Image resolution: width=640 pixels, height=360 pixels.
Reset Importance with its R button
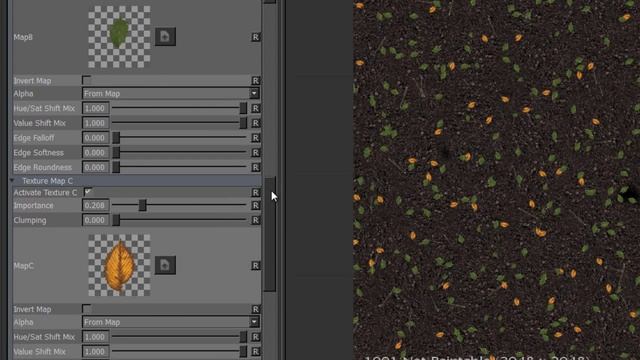click(256, 205)
